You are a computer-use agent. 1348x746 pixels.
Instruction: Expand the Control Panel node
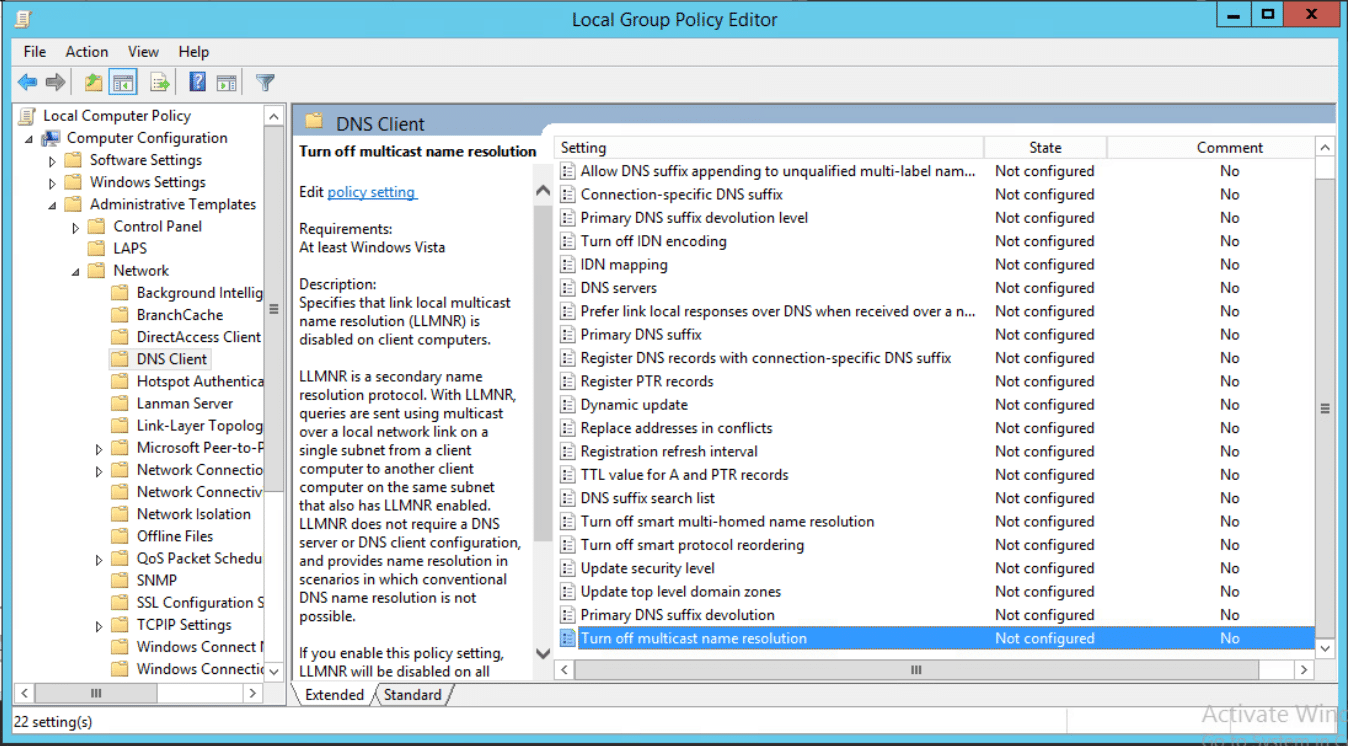pos(76,227)
